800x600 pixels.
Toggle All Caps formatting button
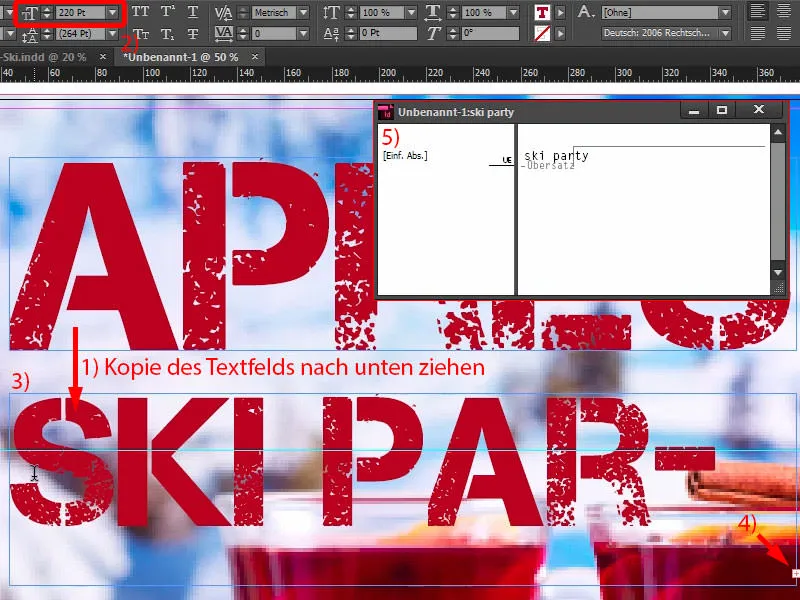141,12
